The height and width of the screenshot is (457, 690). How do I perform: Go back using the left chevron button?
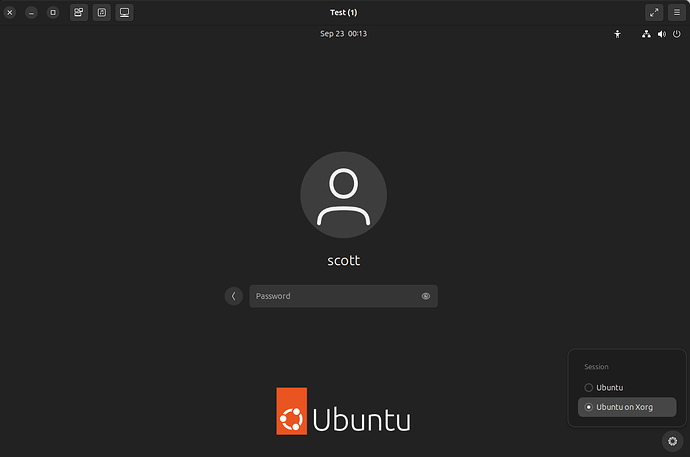(x=234, y=296)
